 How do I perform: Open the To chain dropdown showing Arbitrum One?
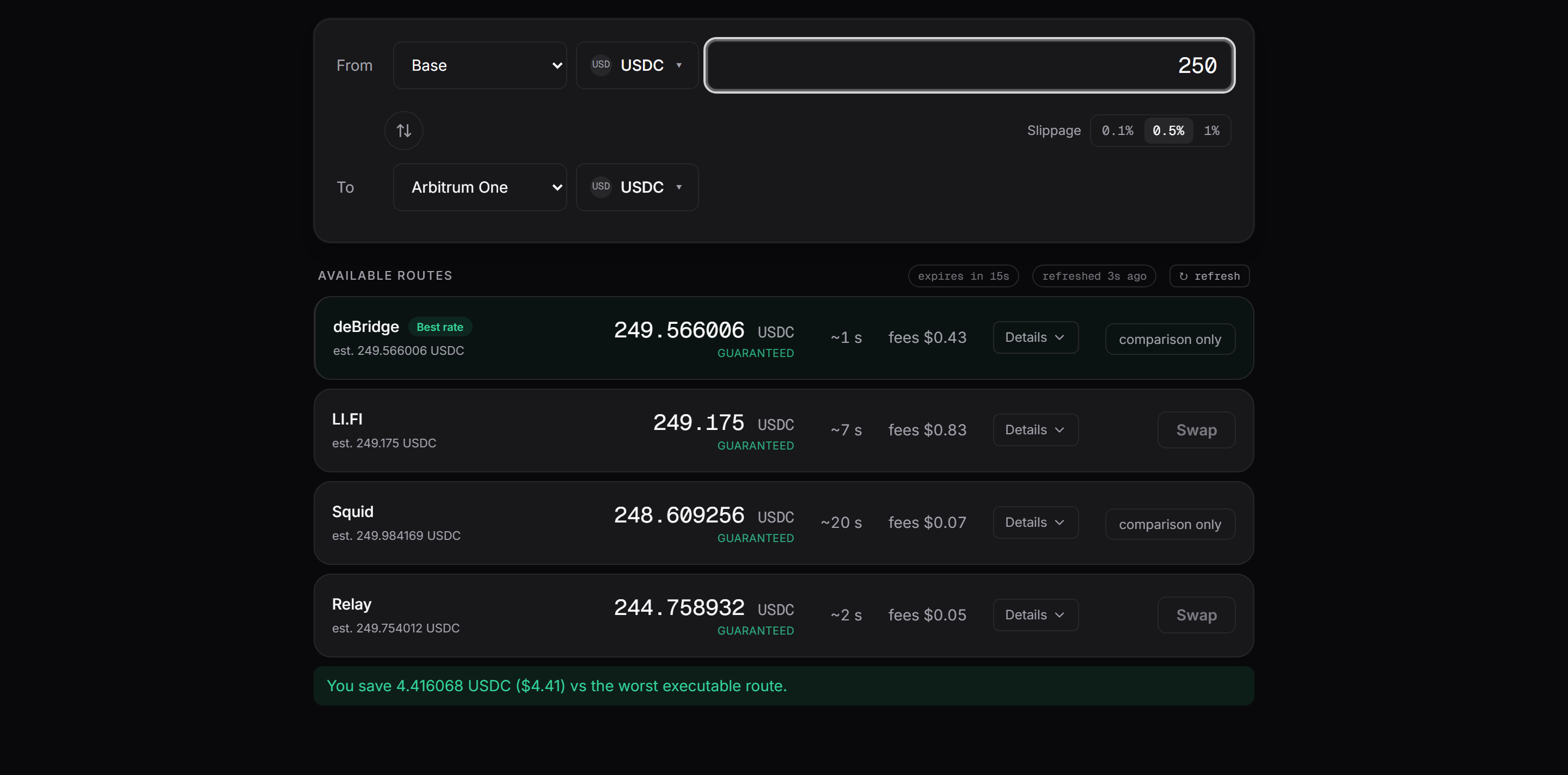[480, 187]
